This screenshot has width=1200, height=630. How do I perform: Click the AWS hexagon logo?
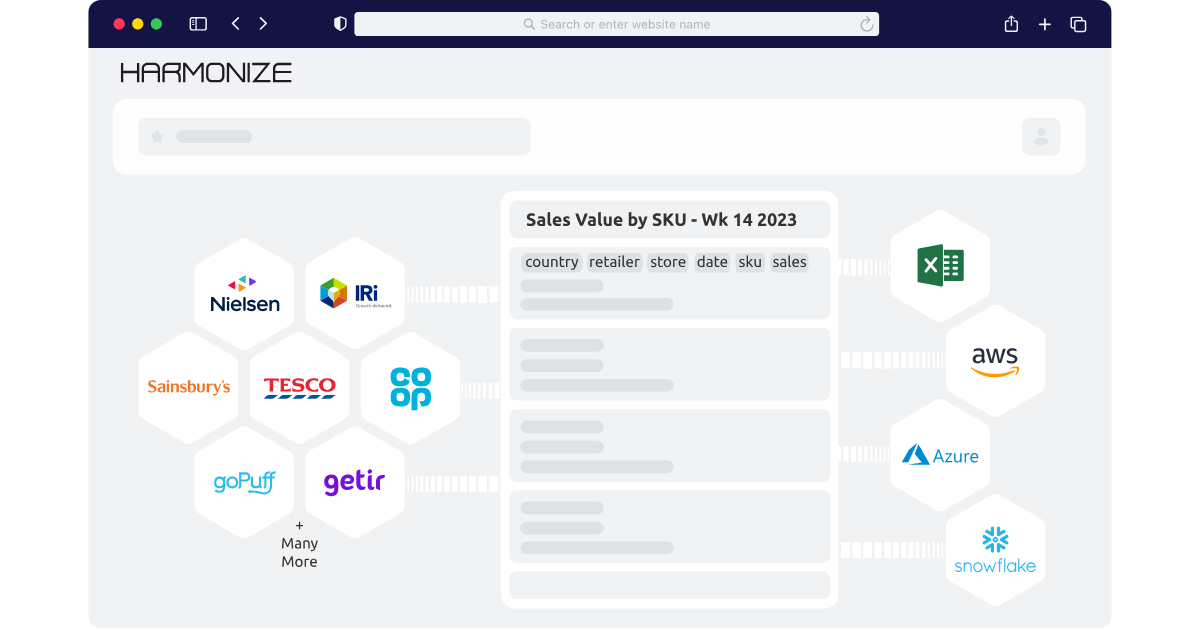coord(995,361)
